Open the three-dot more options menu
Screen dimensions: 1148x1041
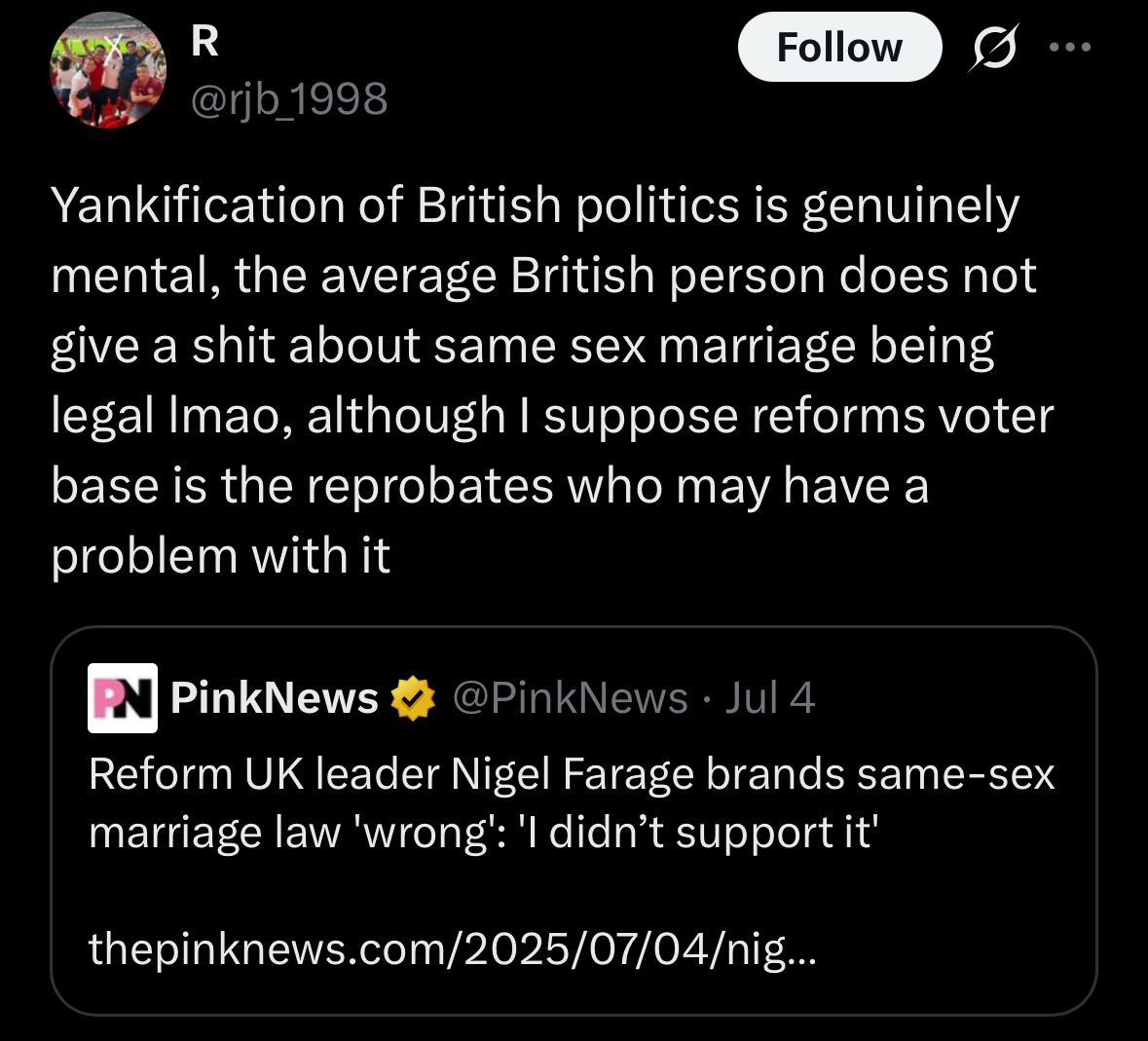point(1070,47)
